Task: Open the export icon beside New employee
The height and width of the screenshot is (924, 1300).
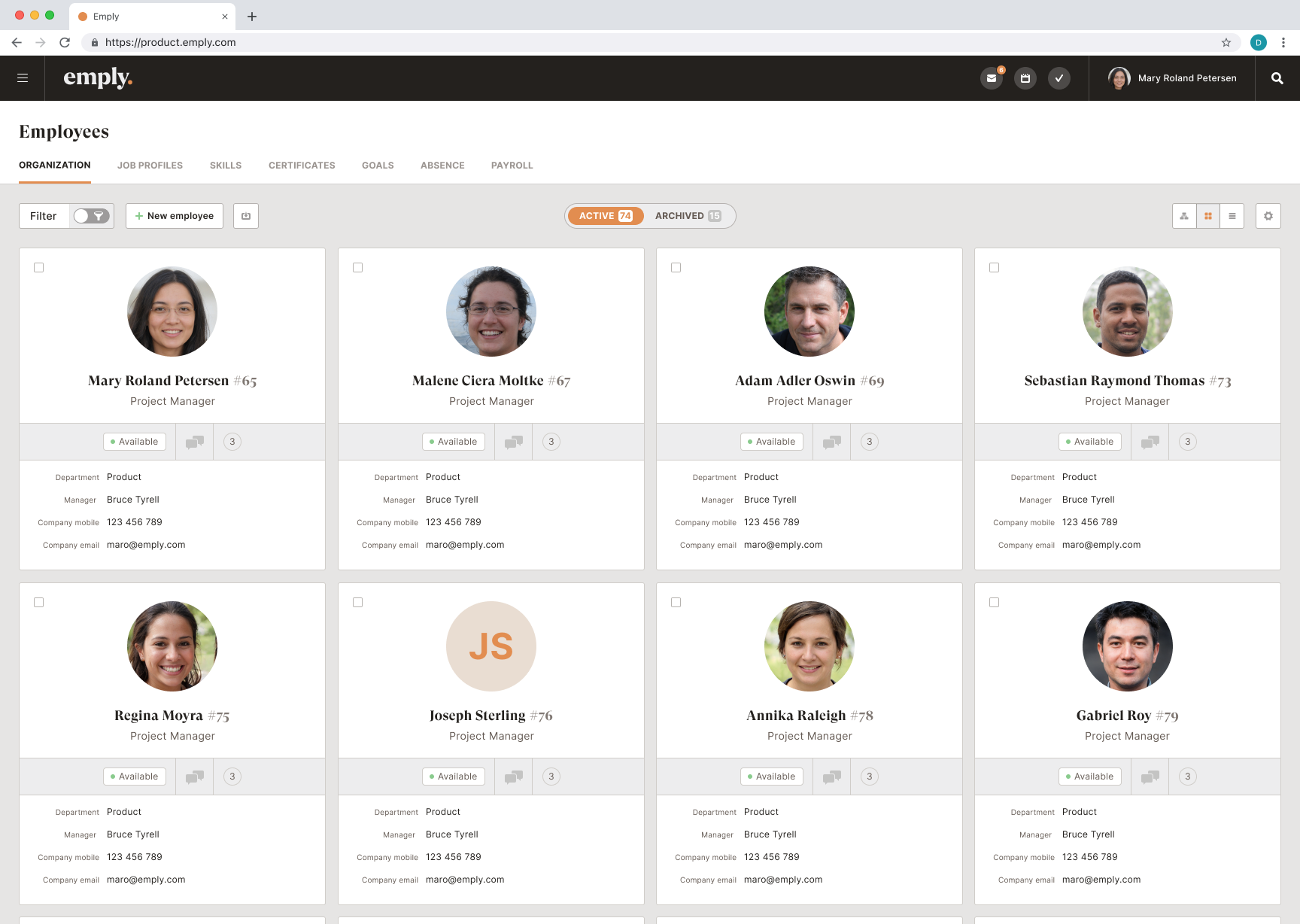Action: click(x=245, y=216)
